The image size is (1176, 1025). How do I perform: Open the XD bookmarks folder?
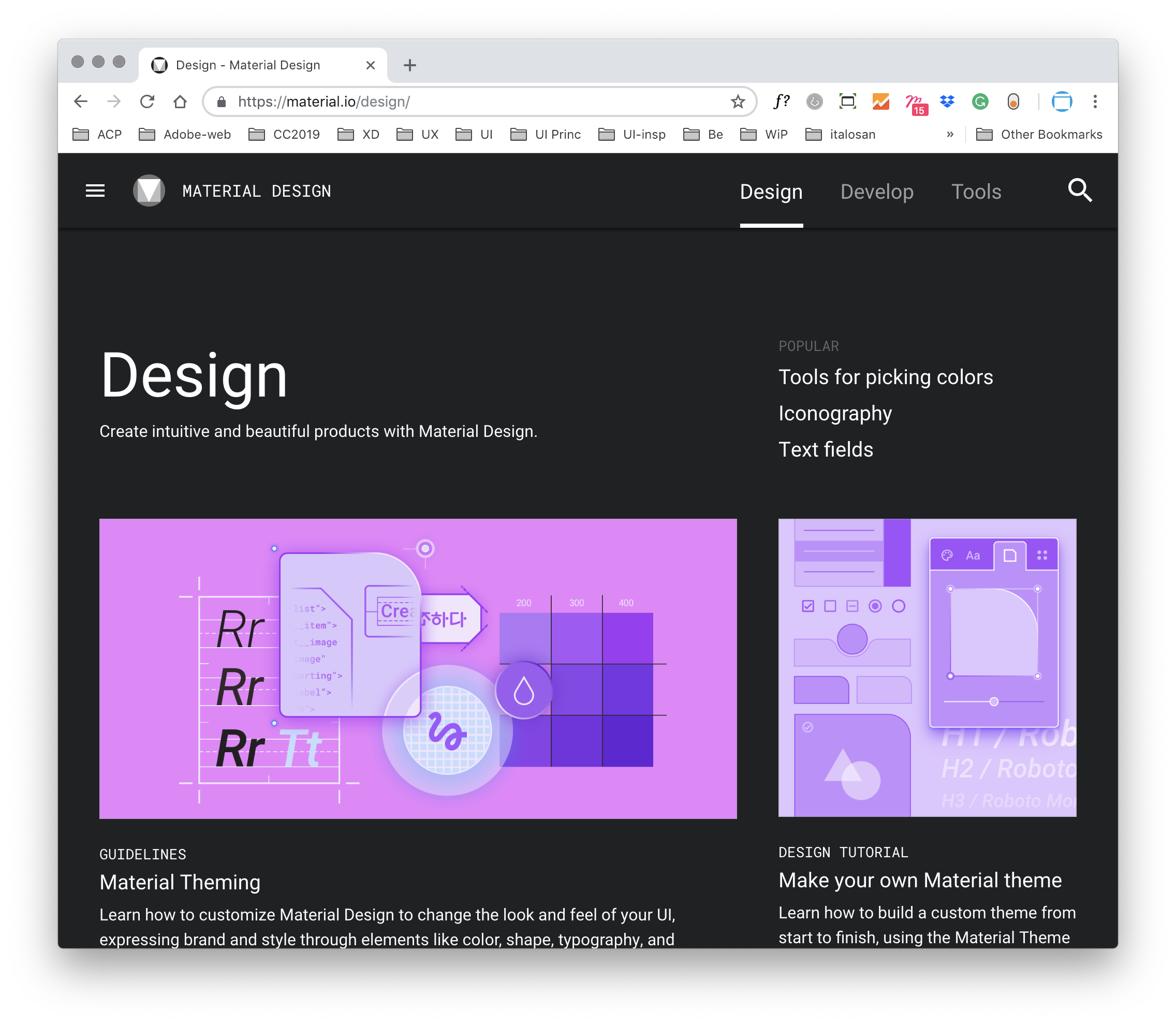tap(359, 135)
